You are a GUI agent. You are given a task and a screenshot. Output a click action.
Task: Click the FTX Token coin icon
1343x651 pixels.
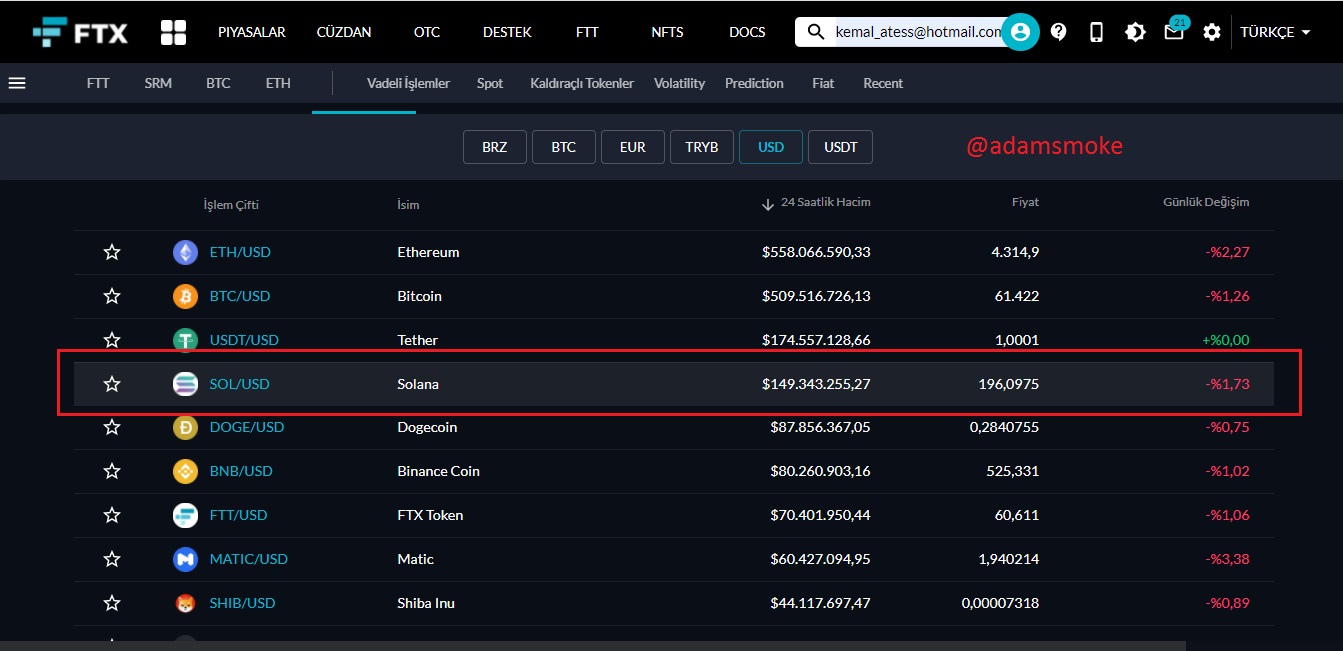[185, 515]
